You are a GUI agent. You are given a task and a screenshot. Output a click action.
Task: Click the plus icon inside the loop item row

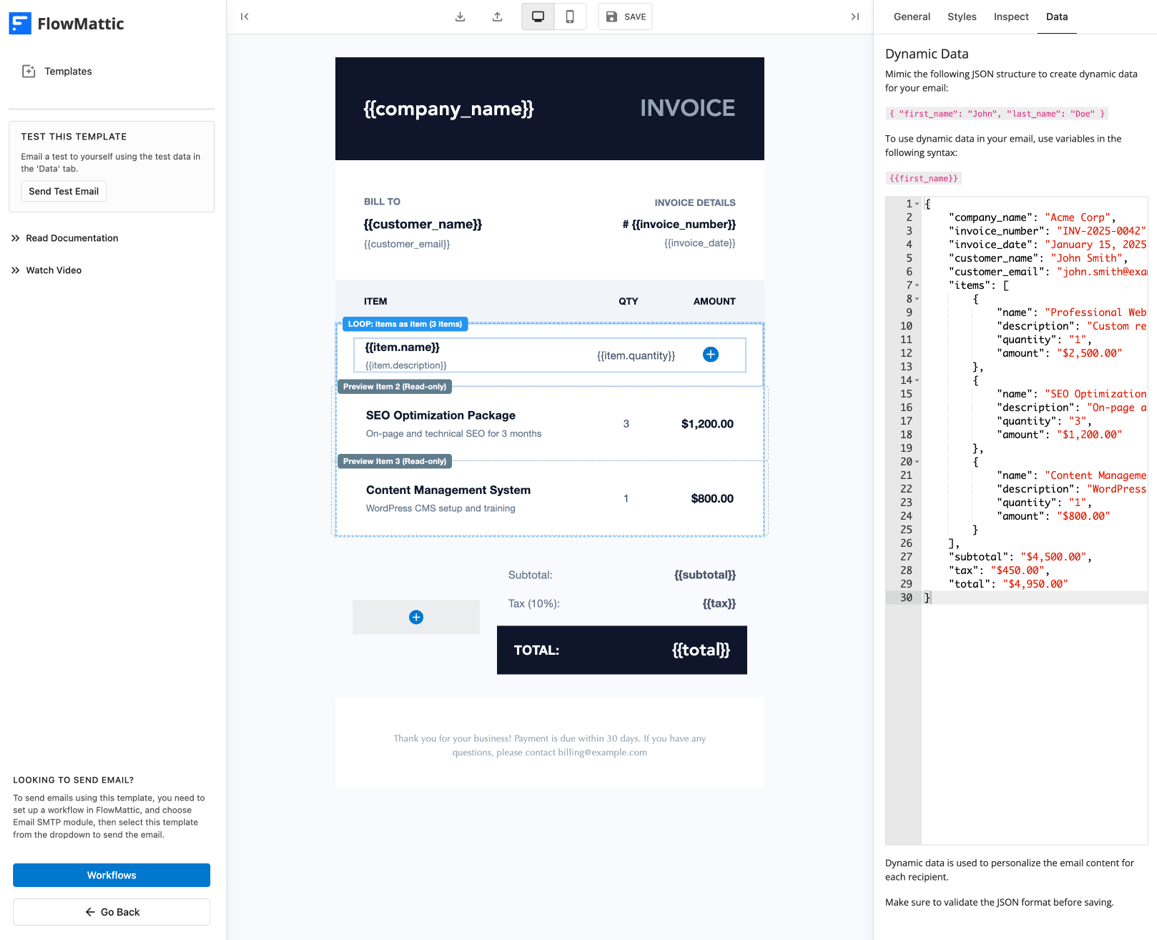(x=710, y=354)
